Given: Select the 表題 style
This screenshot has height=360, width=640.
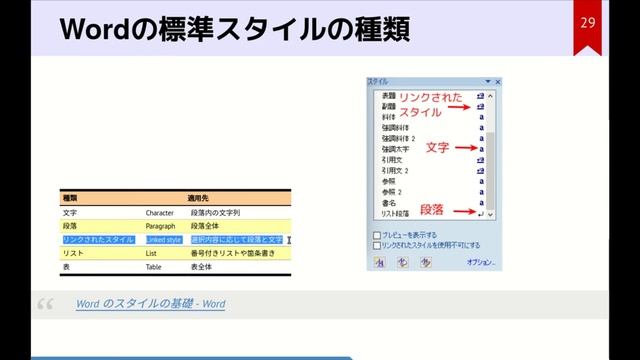Looking at the screenshot, I should pyautogui.click(x=389, y=96).
